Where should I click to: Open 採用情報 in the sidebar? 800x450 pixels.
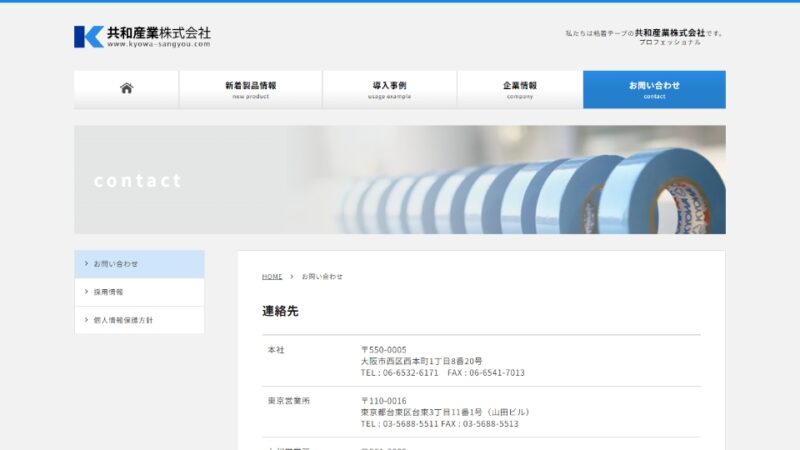tap(139, 292)
